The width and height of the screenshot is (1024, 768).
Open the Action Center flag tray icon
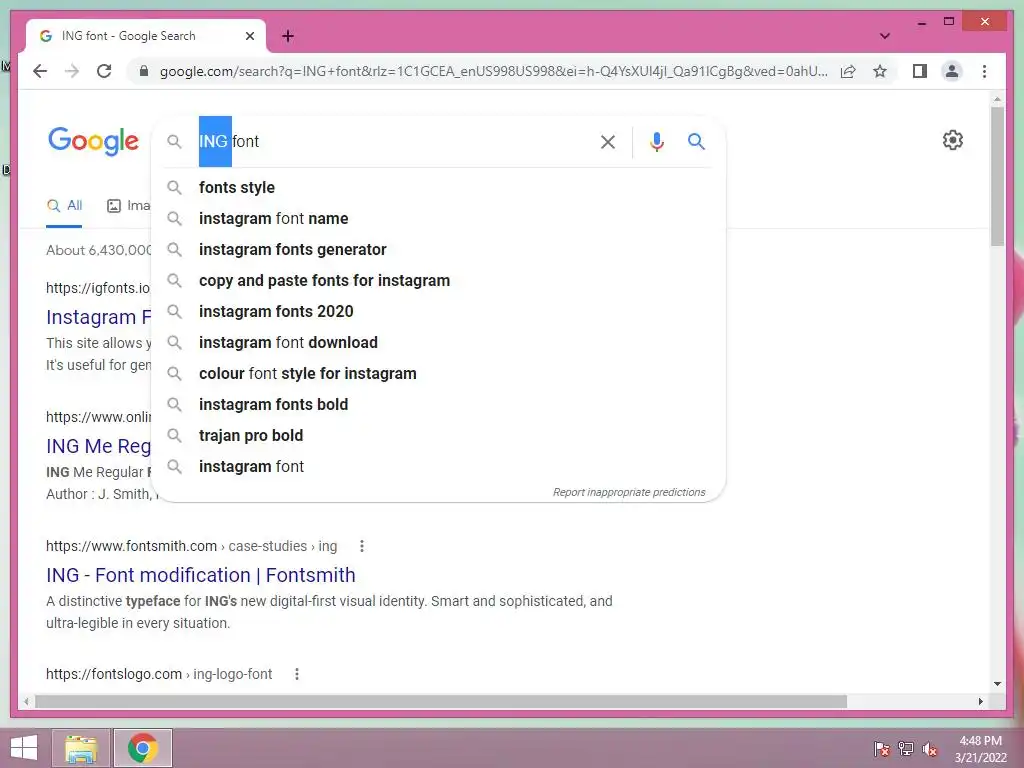pyautogui.click(x=882, y=749)
